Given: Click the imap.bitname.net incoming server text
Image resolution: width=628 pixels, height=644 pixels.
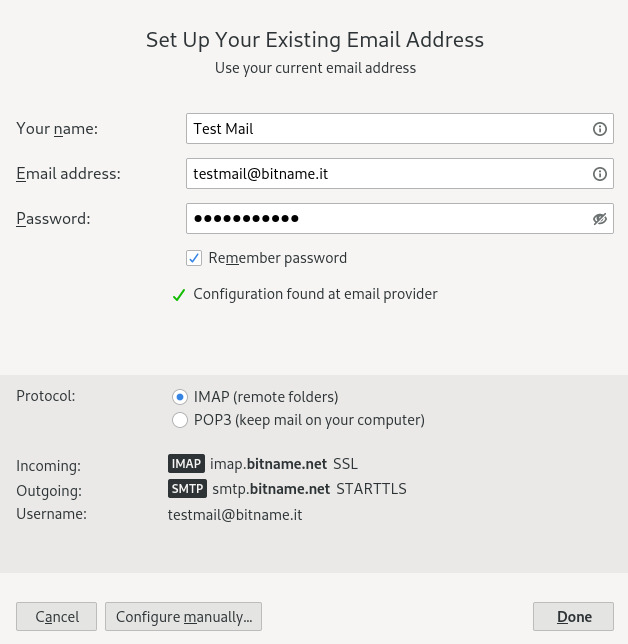Looking at the screenshot, I should click(x=269, y=464).
